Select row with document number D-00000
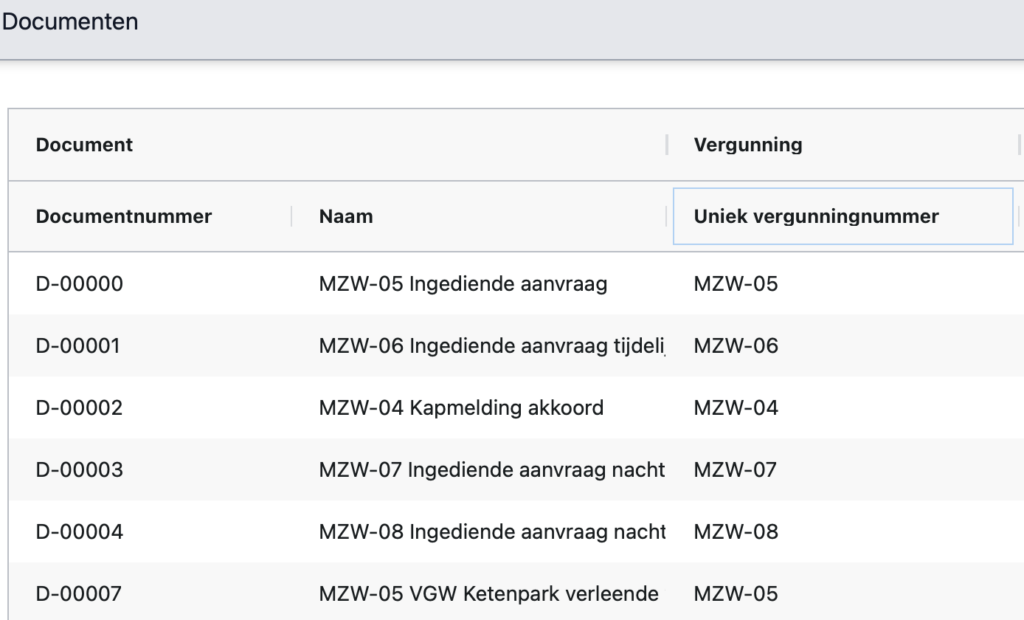1024x620 pixels. 80,284
